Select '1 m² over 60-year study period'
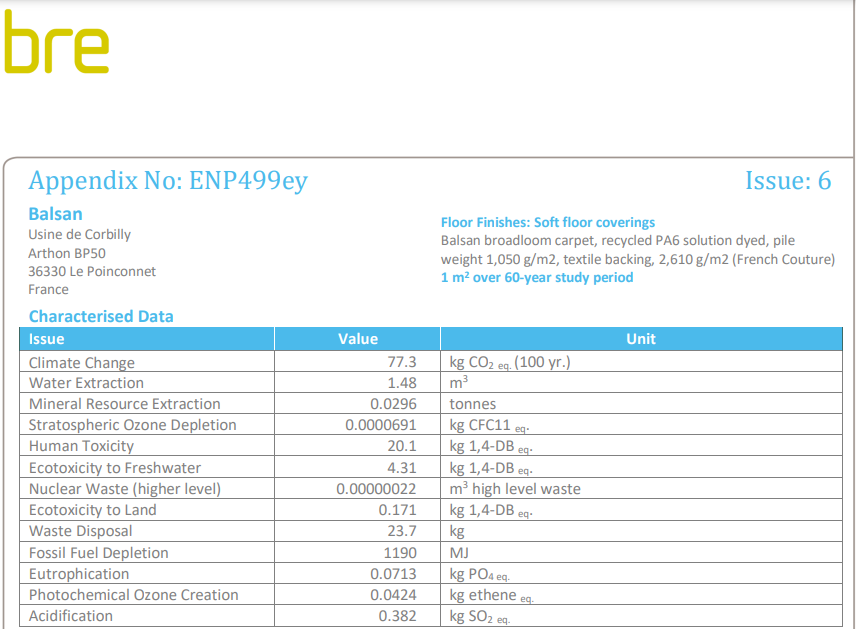The image size is (856, 629). 537,277
